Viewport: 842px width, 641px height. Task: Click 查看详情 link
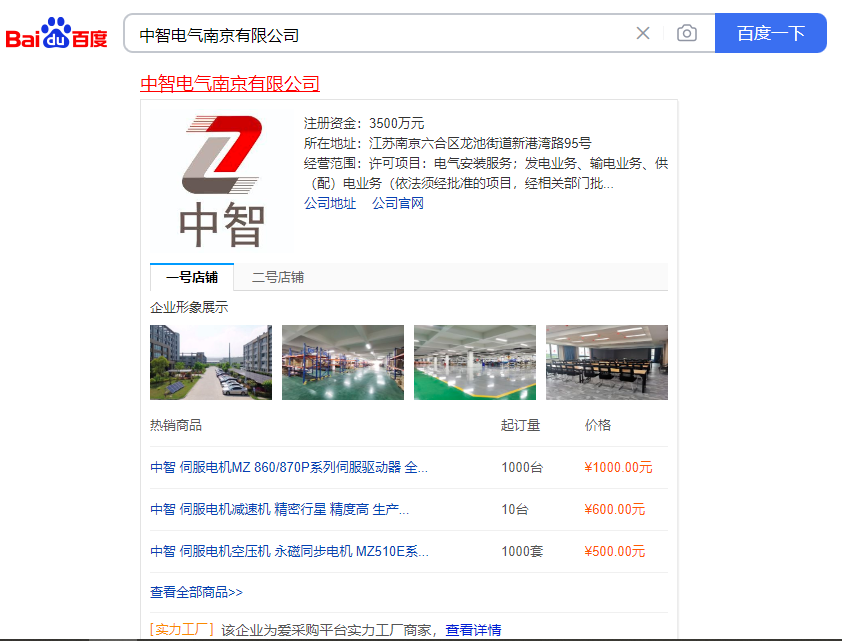point(473,630)
